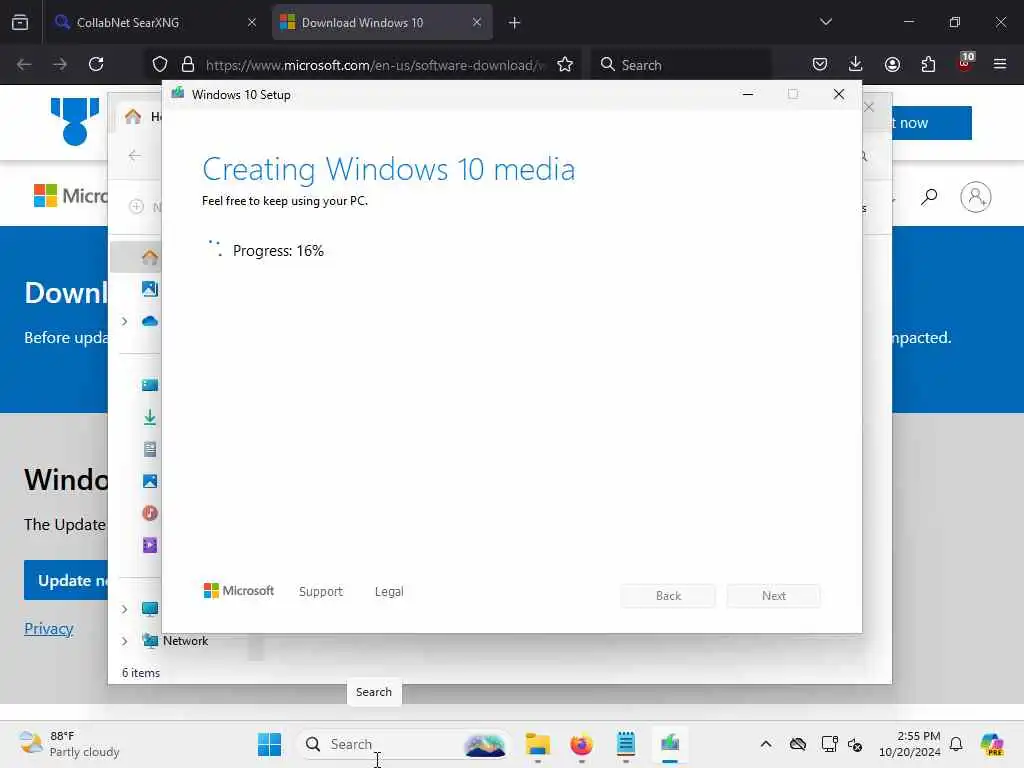This screenshot has width=1024, height=768.
Task: Open Copilot preview icon in taskbar
Action: (991, 744)
